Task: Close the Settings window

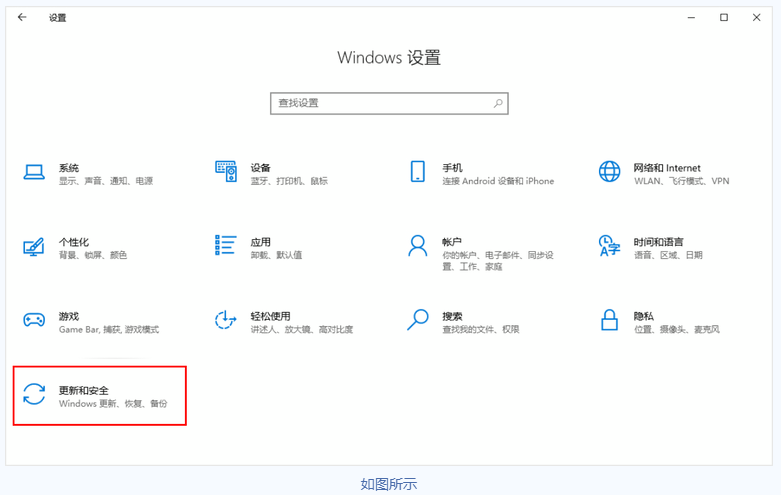Action: pyautogui.click(x=757, y=17)
